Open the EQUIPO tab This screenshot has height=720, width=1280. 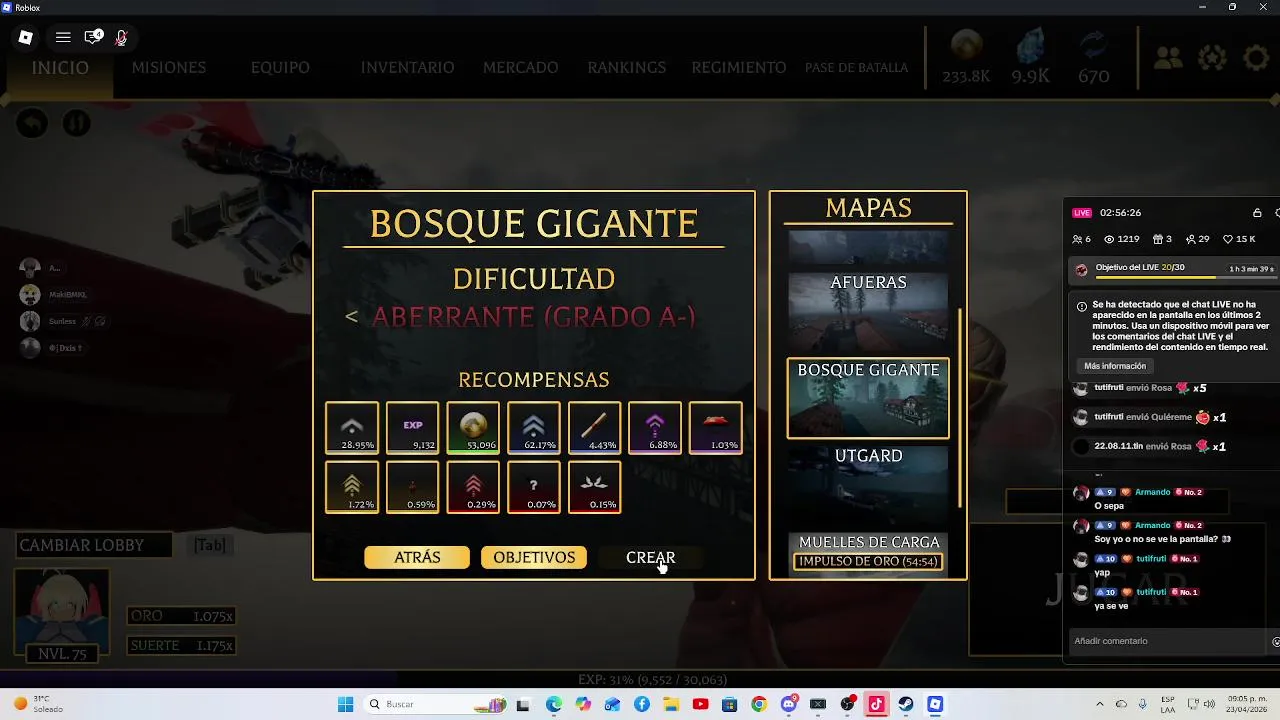(280, 68)
